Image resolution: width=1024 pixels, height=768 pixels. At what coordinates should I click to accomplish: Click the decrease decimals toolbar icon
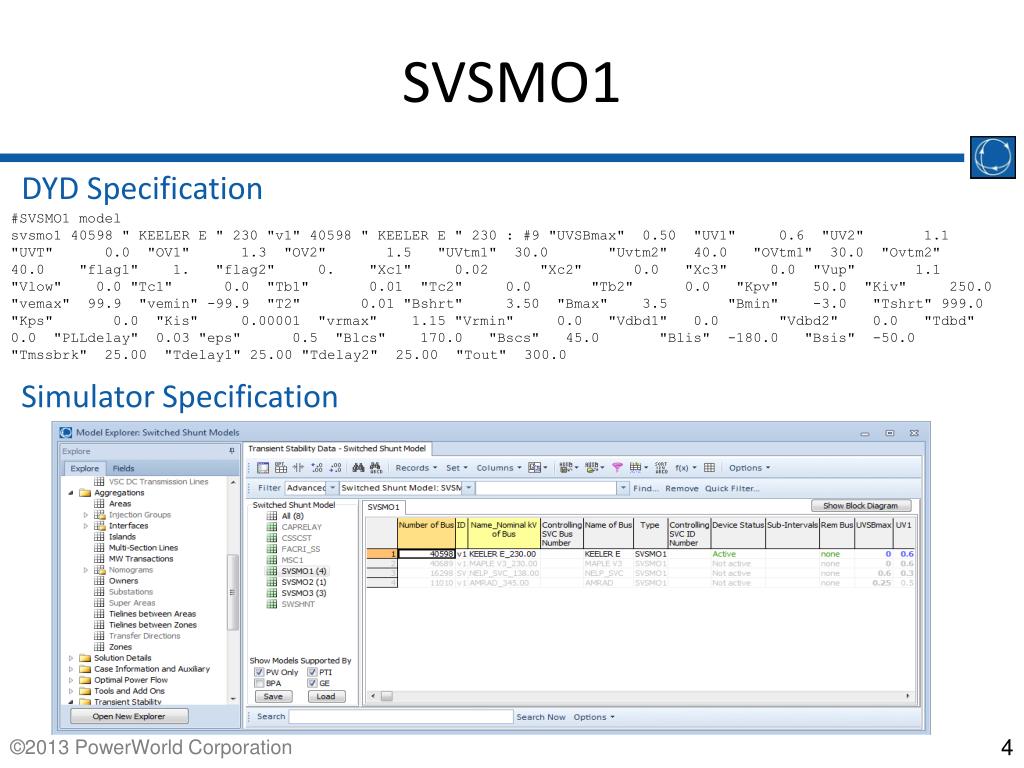[x=336, y=468]
